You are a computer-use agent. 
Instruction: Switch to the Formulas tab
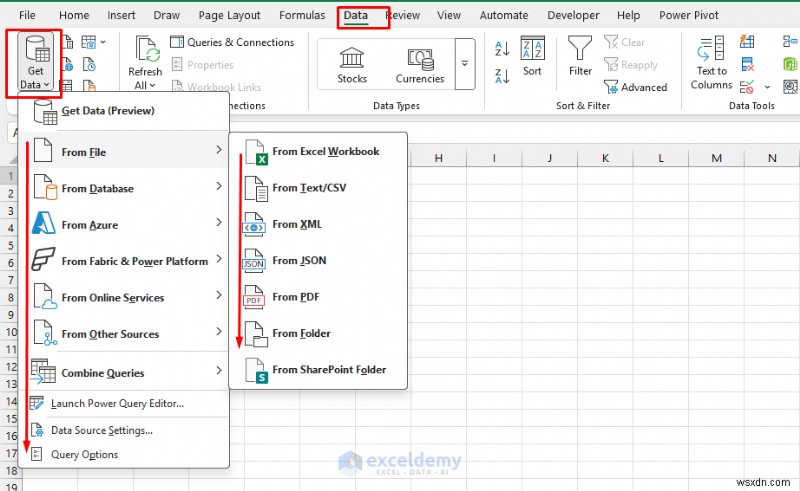tap(302, 15)
